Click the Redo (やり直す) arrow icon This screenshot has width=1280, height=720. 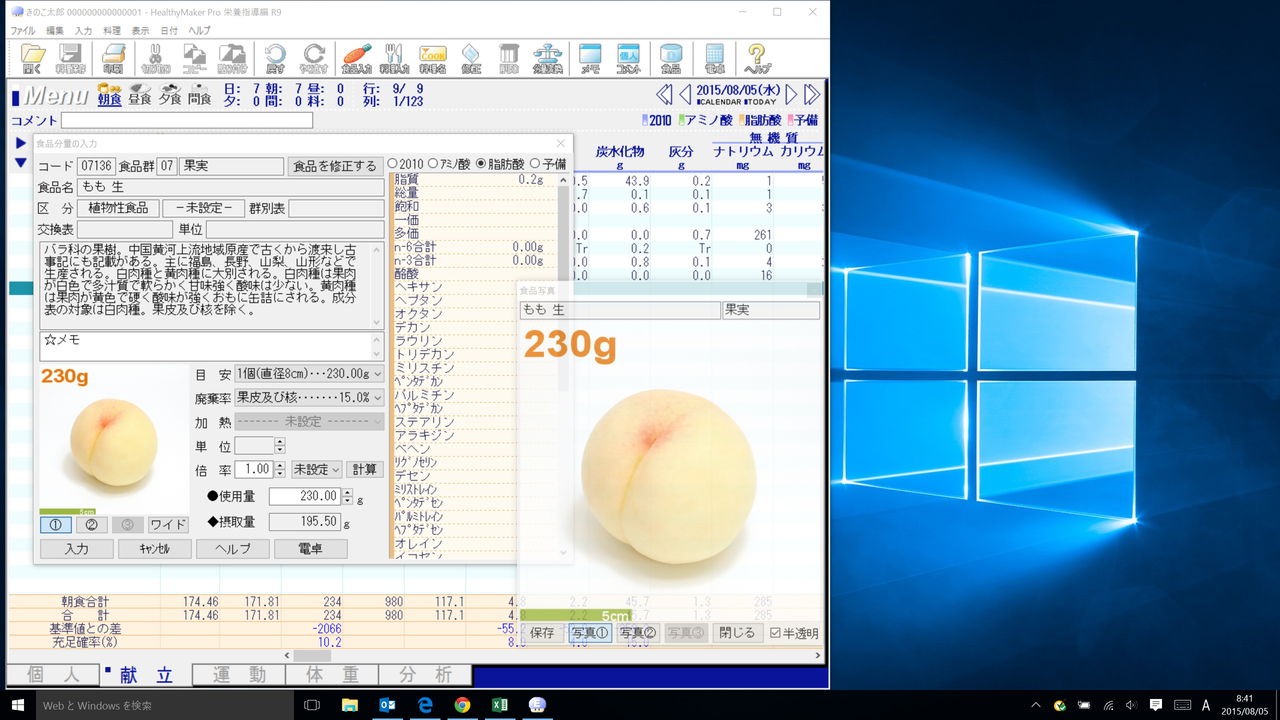(x=314, y=59)
